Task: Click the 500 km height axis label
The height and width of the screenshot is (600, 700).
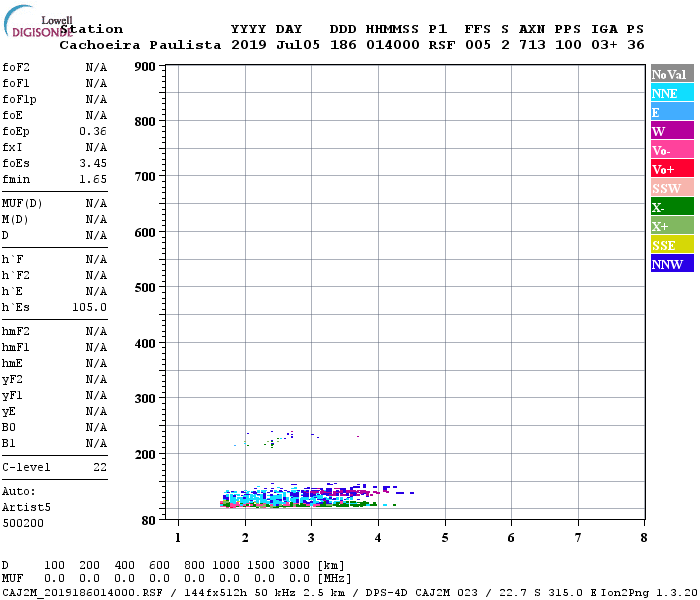Action: 145,288
